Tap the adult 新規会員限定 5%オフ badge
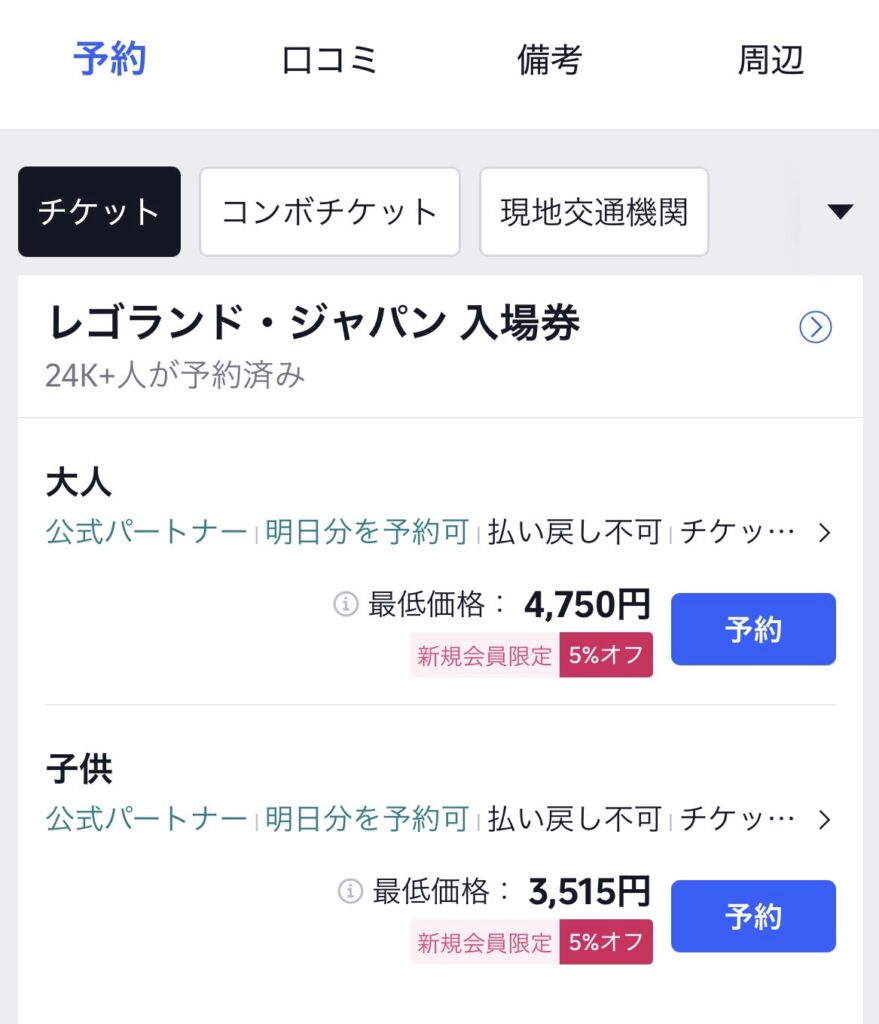879x1024 pixels. tap(531, 656)
